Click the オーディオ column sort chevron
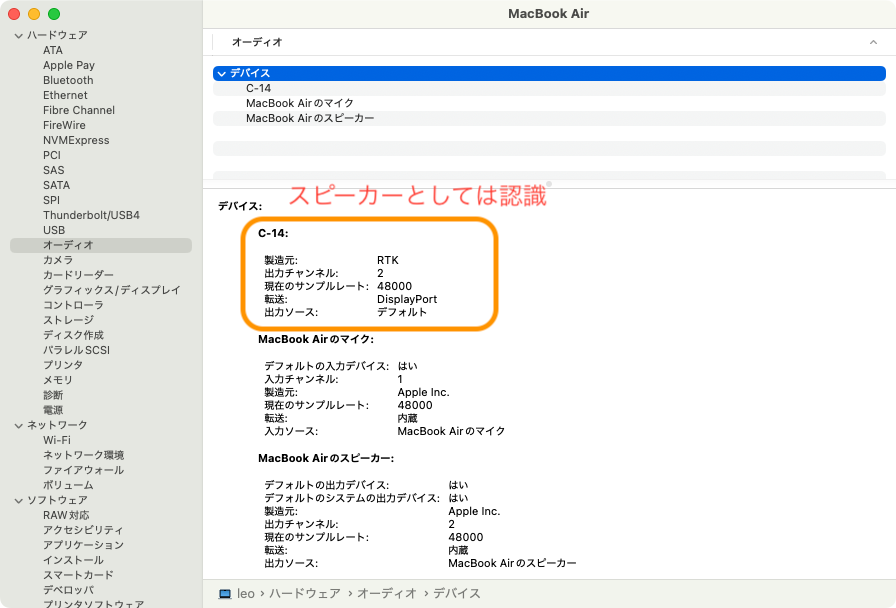 pos(872,42)
